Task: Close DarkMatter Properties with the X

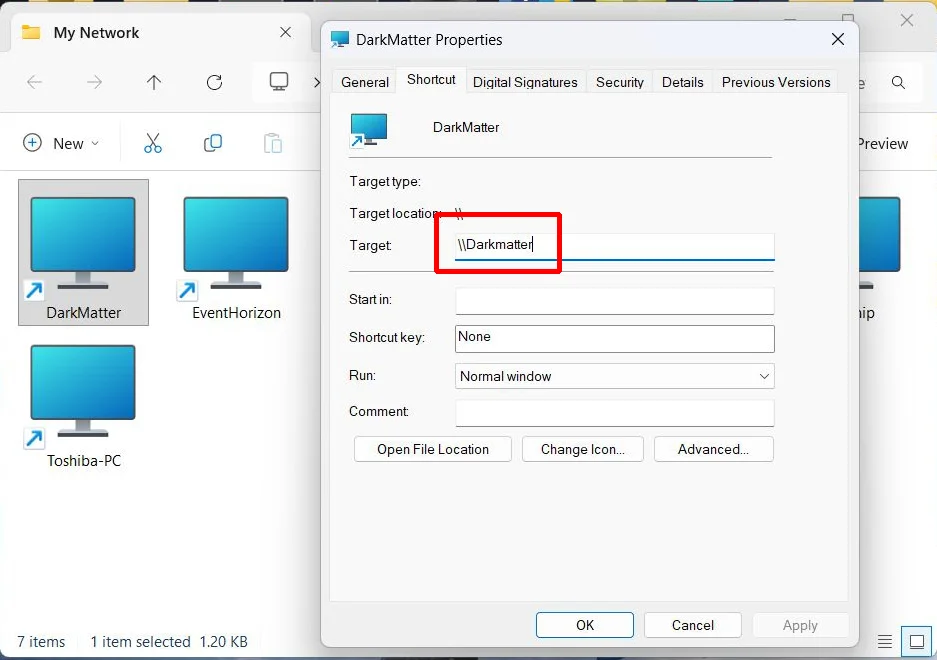Action: (x=838, y=39)
